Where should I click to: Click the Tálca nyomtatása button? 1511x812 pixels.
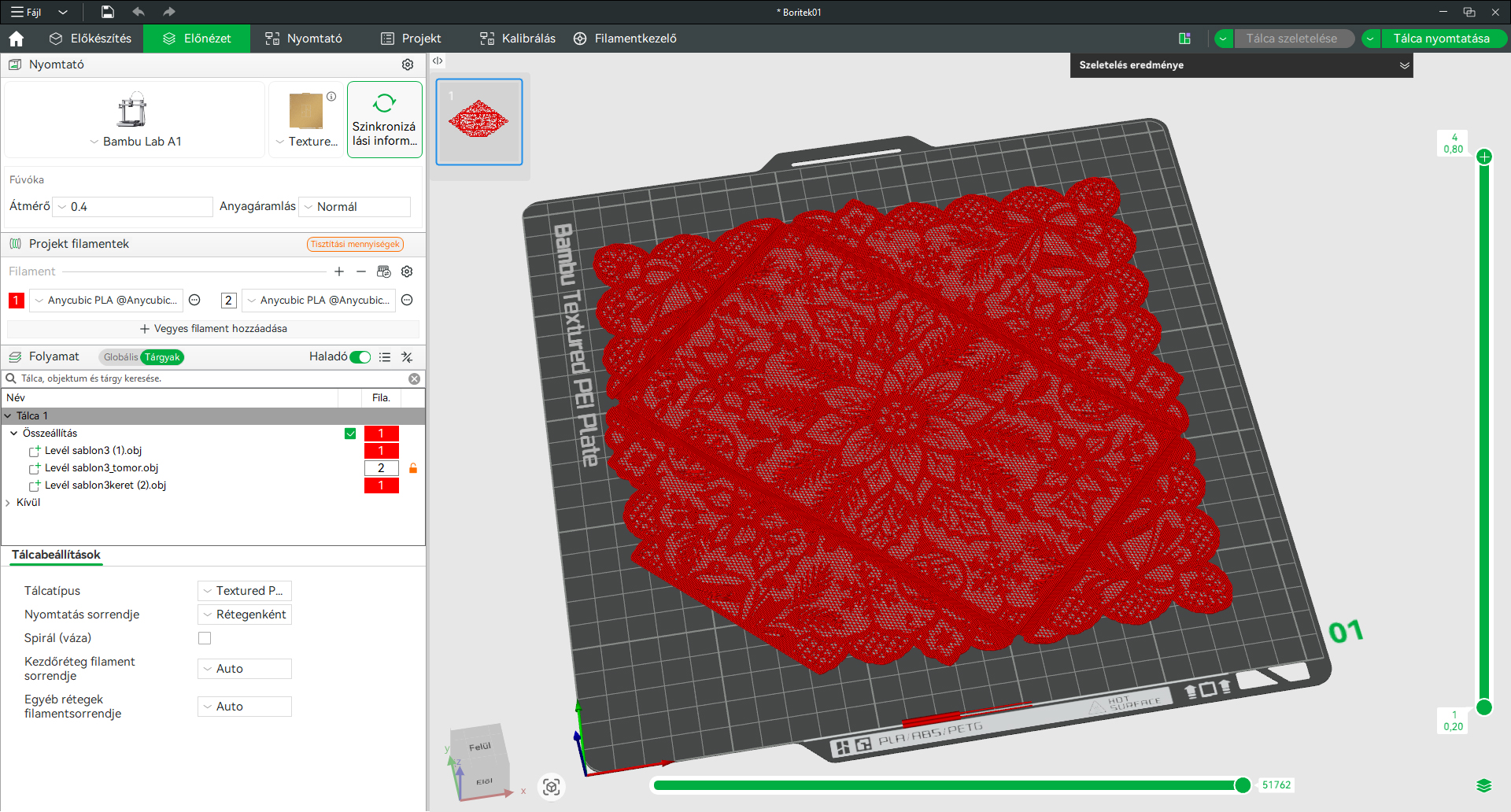pyautogui.click(x=1442, y=39)
